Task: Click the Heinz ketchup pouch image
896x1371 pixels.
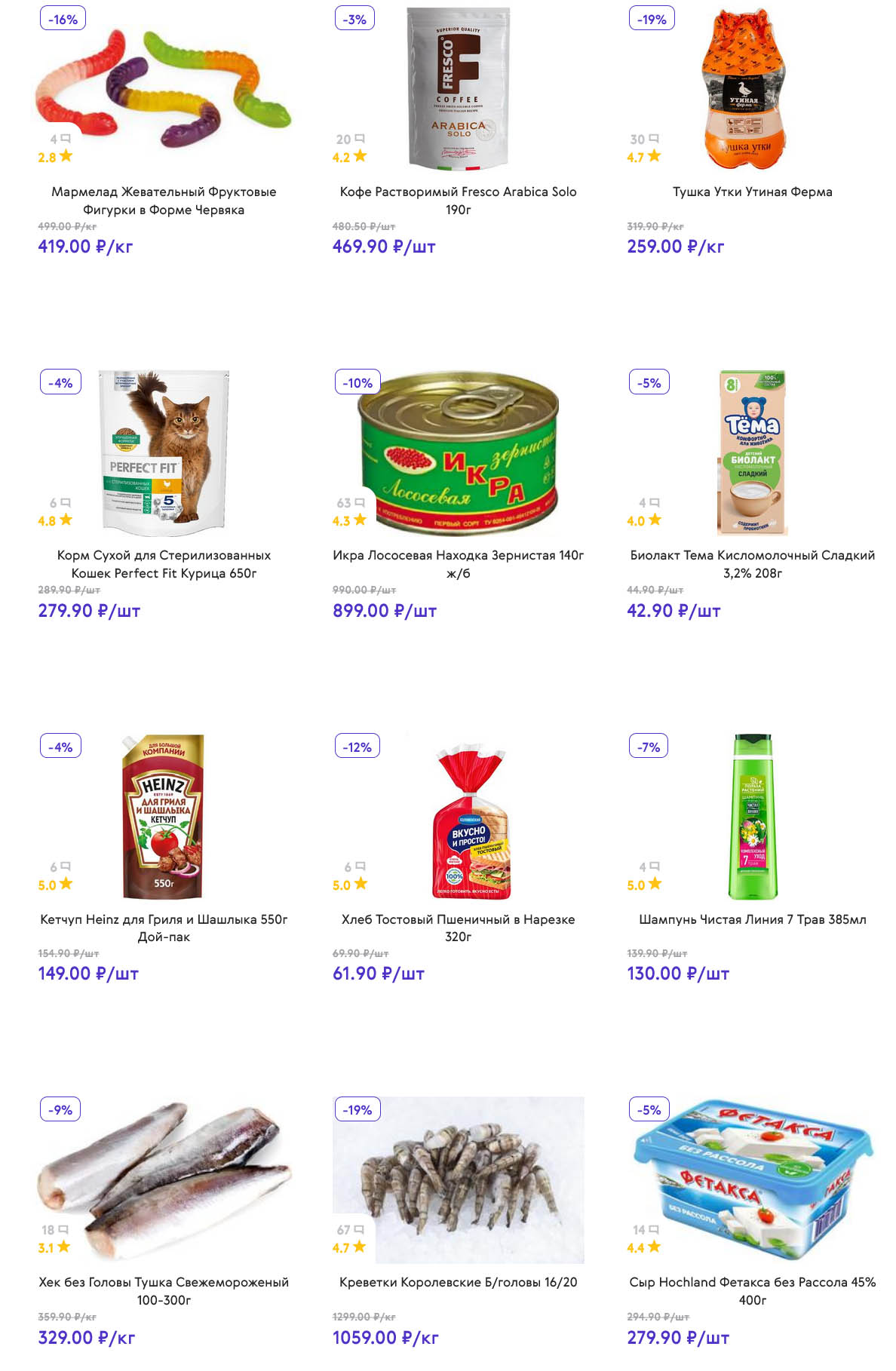Action: click(164, 817)
